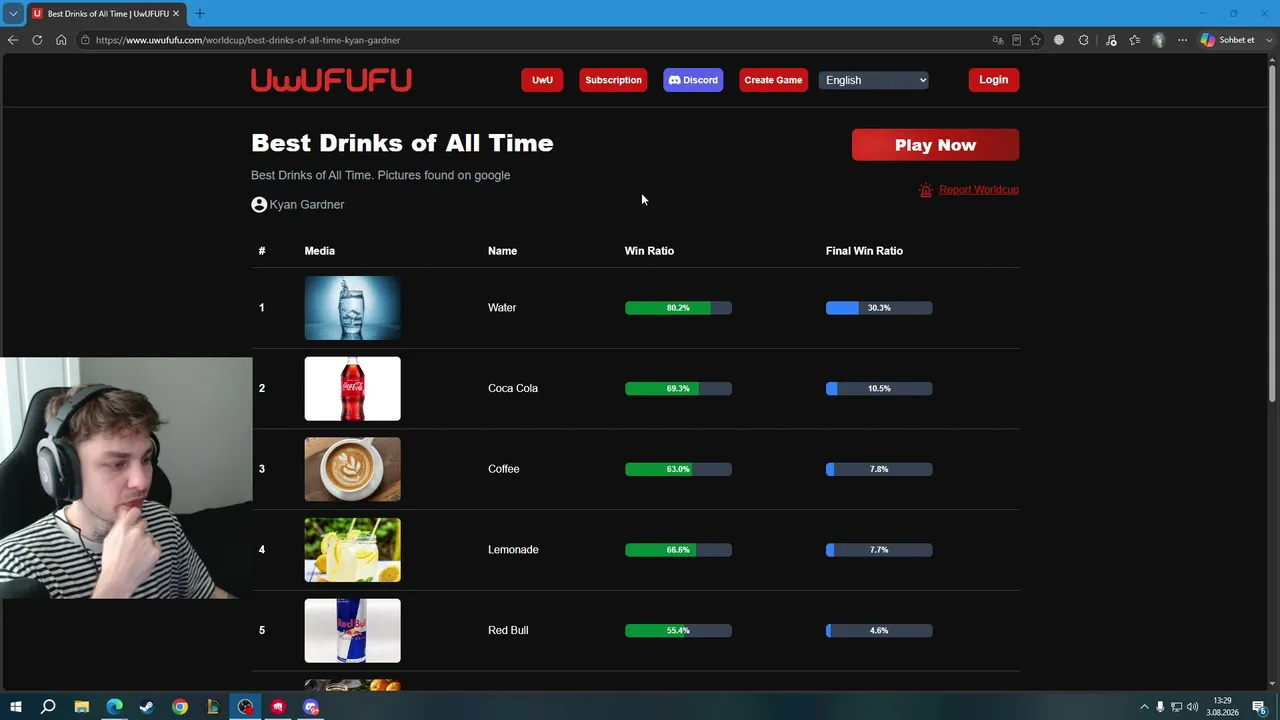Click the 'Lemonade' name in the table
This screenshot has width=1280, height=720.
point(513,550)
